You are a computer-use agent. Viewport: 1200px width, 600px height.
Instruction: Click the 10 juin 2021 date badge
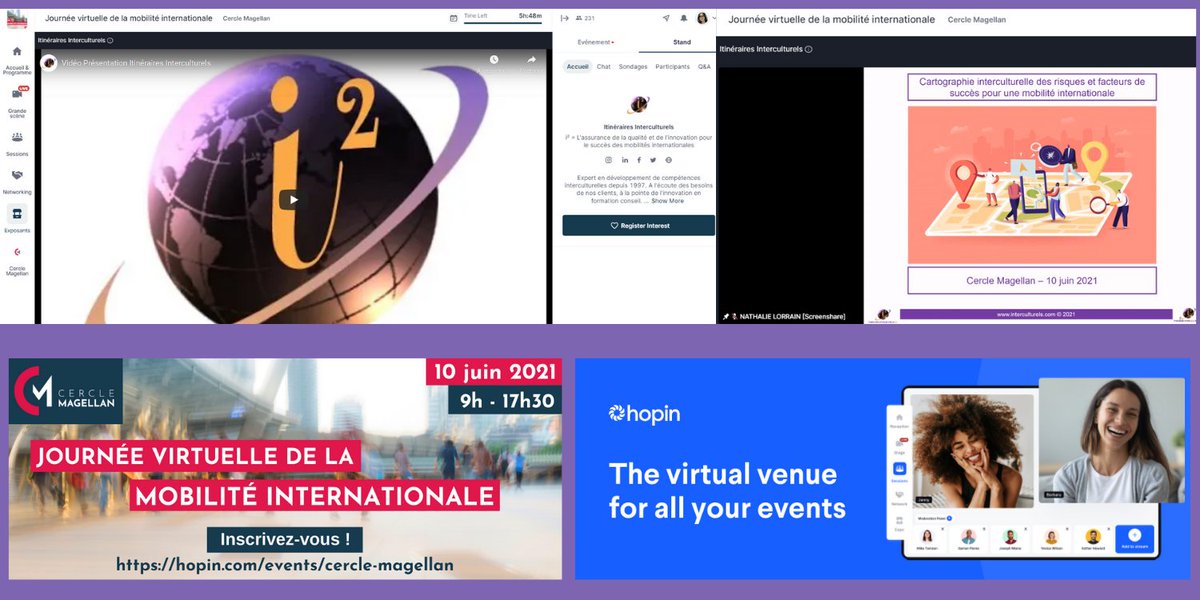pyautogui.click(x=494, y=373)
